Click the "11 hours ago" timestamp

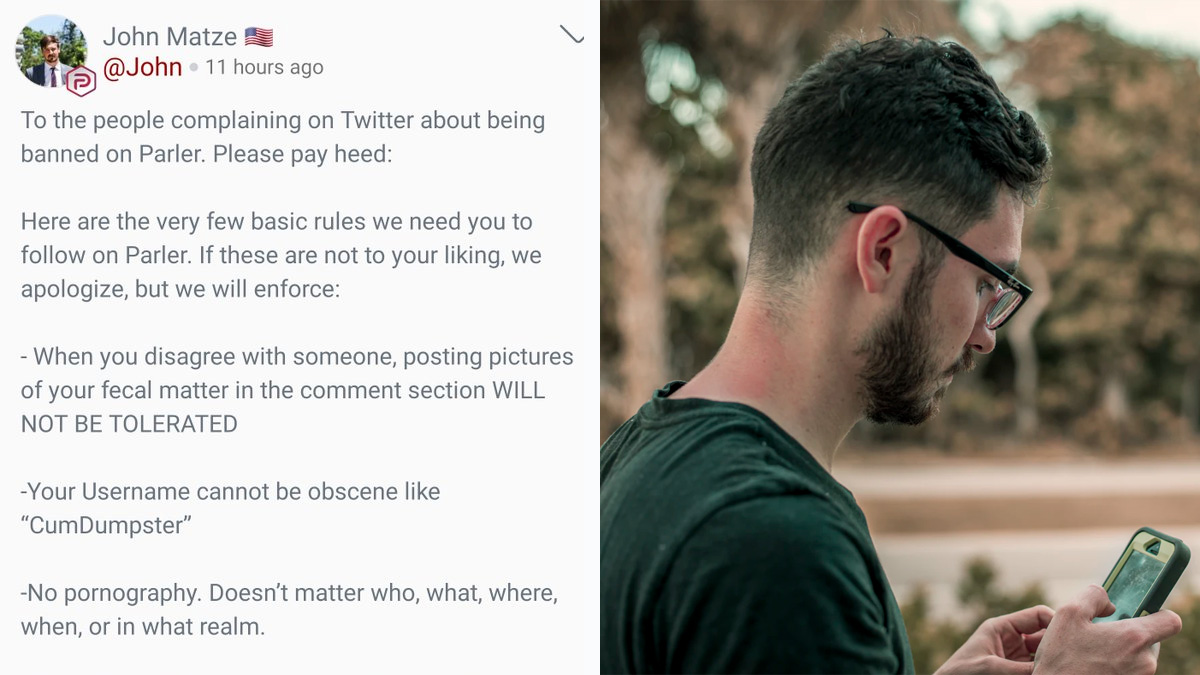point(264,68)
